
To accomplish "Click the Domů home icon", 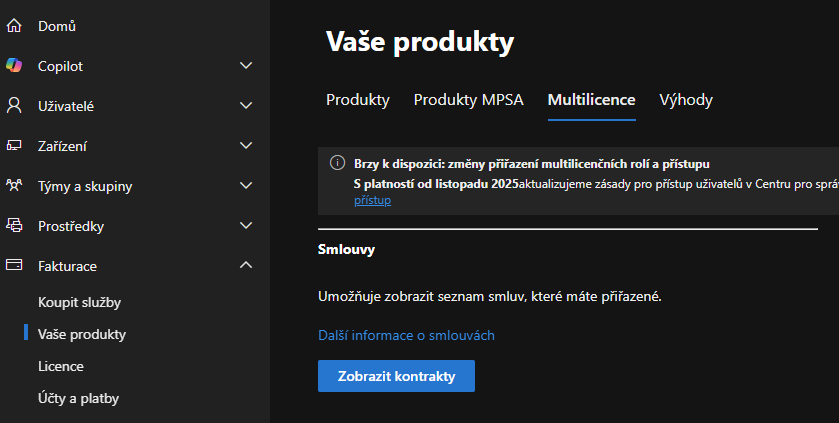I will coord(14,26).
